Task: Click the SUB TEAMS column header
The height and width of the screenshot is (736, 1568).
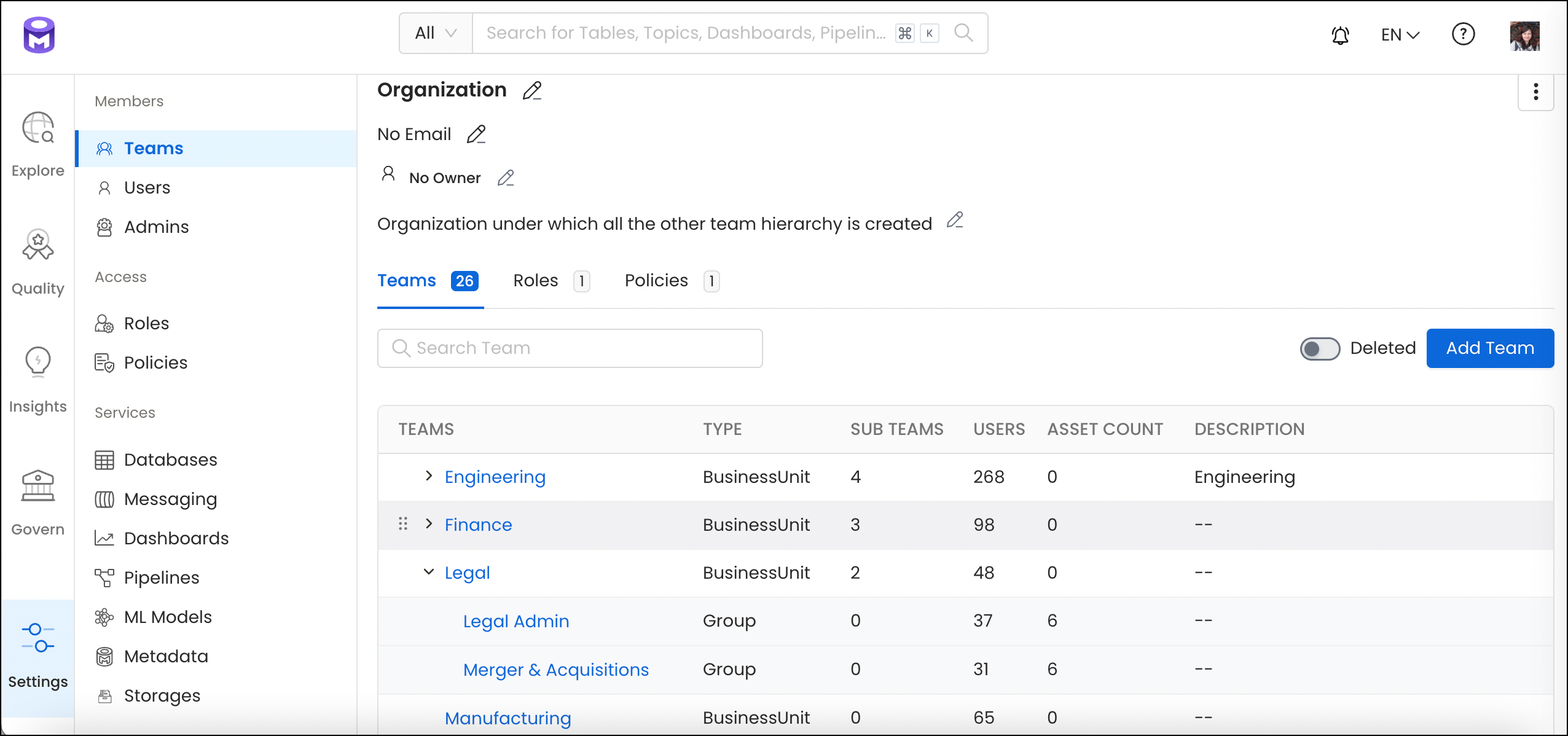Action: point(896,429)
